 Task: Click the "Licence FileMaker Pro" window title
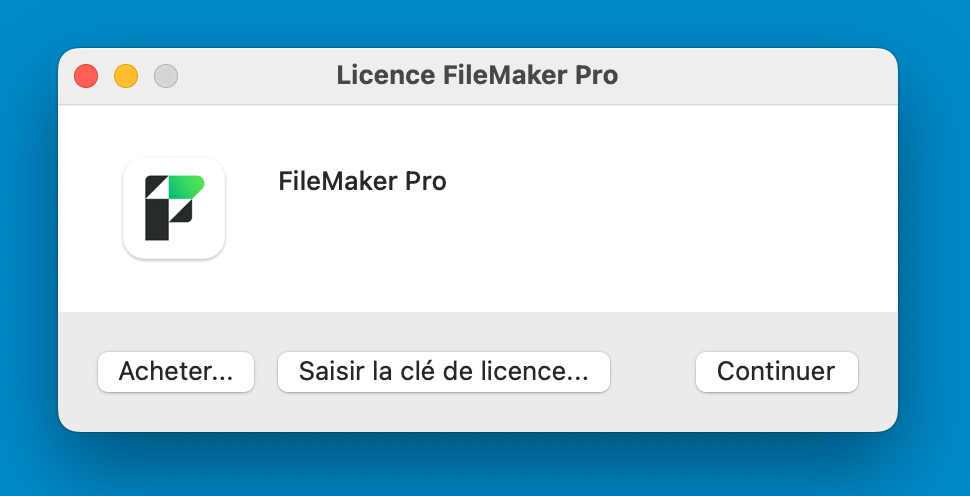pos(477,76)
